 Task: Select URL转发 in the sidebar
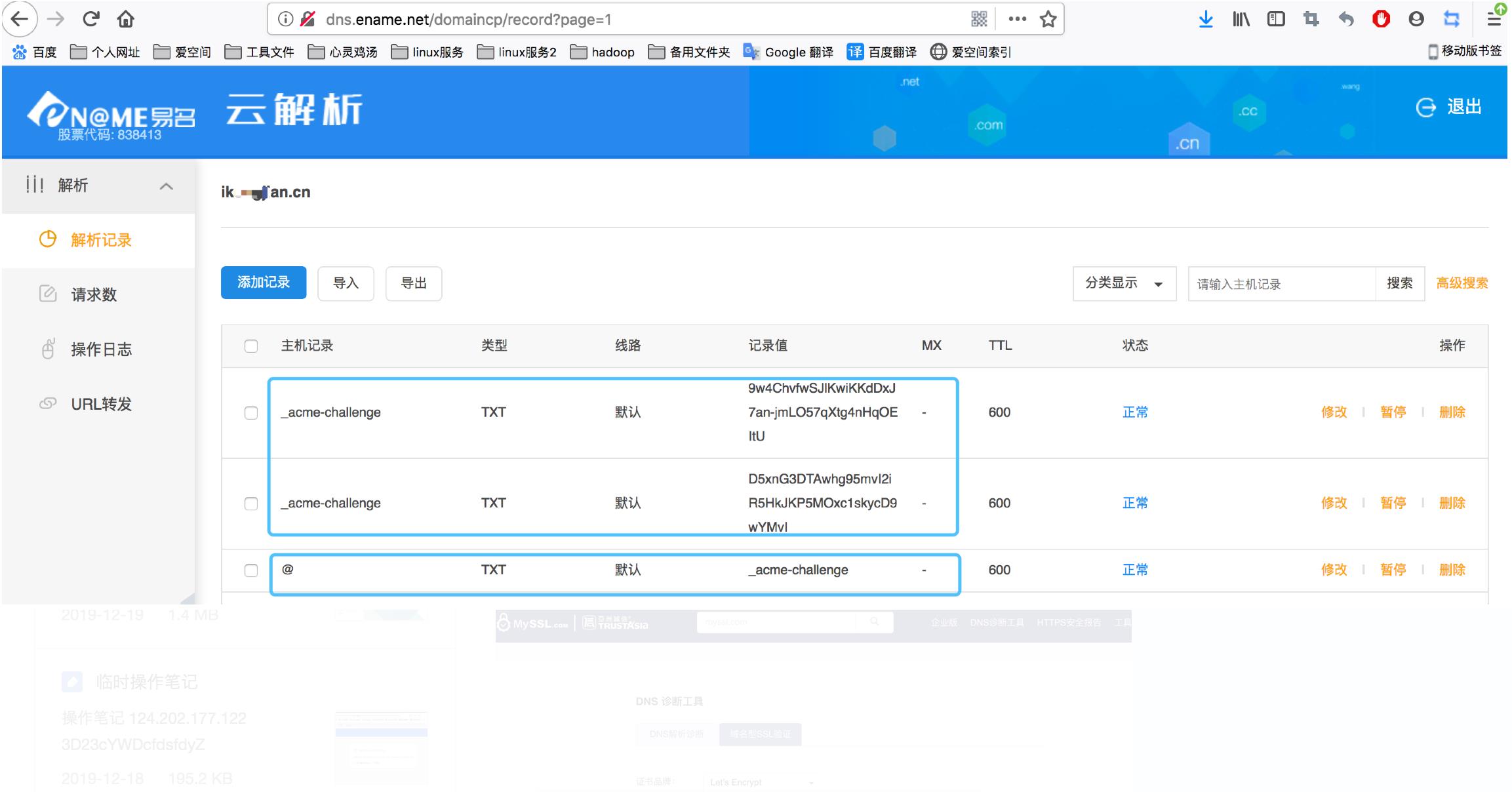coord(98,404)
